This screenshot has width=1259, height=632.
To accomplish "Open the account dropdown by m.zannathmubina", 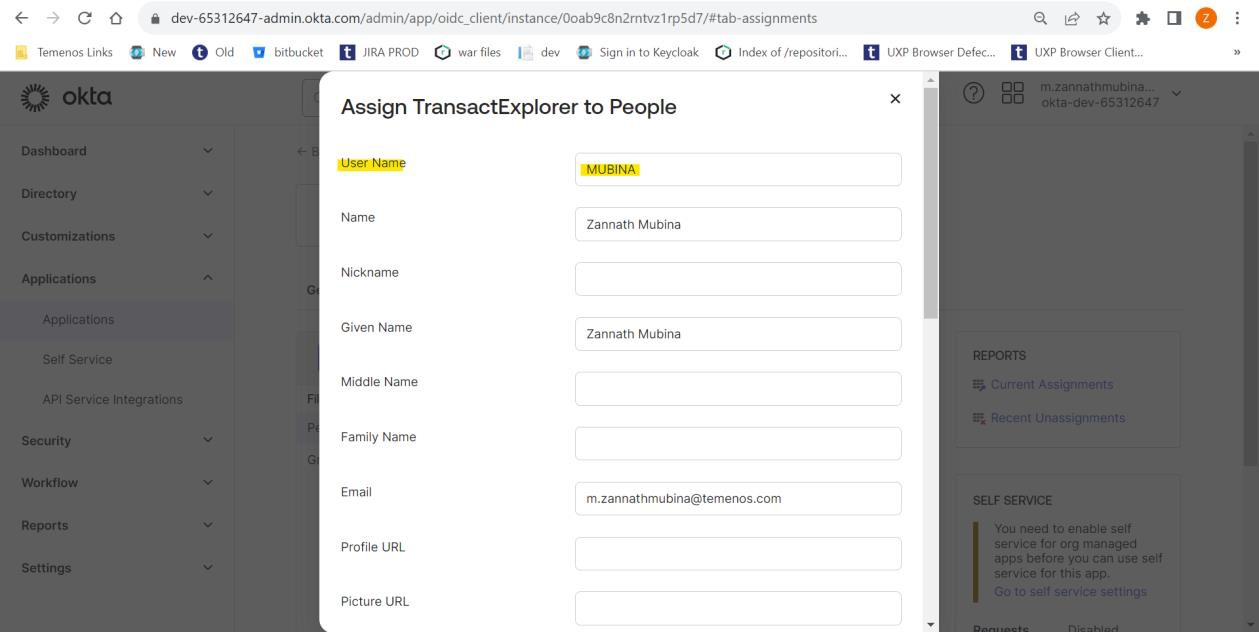I will click(x=1175, y=93).
